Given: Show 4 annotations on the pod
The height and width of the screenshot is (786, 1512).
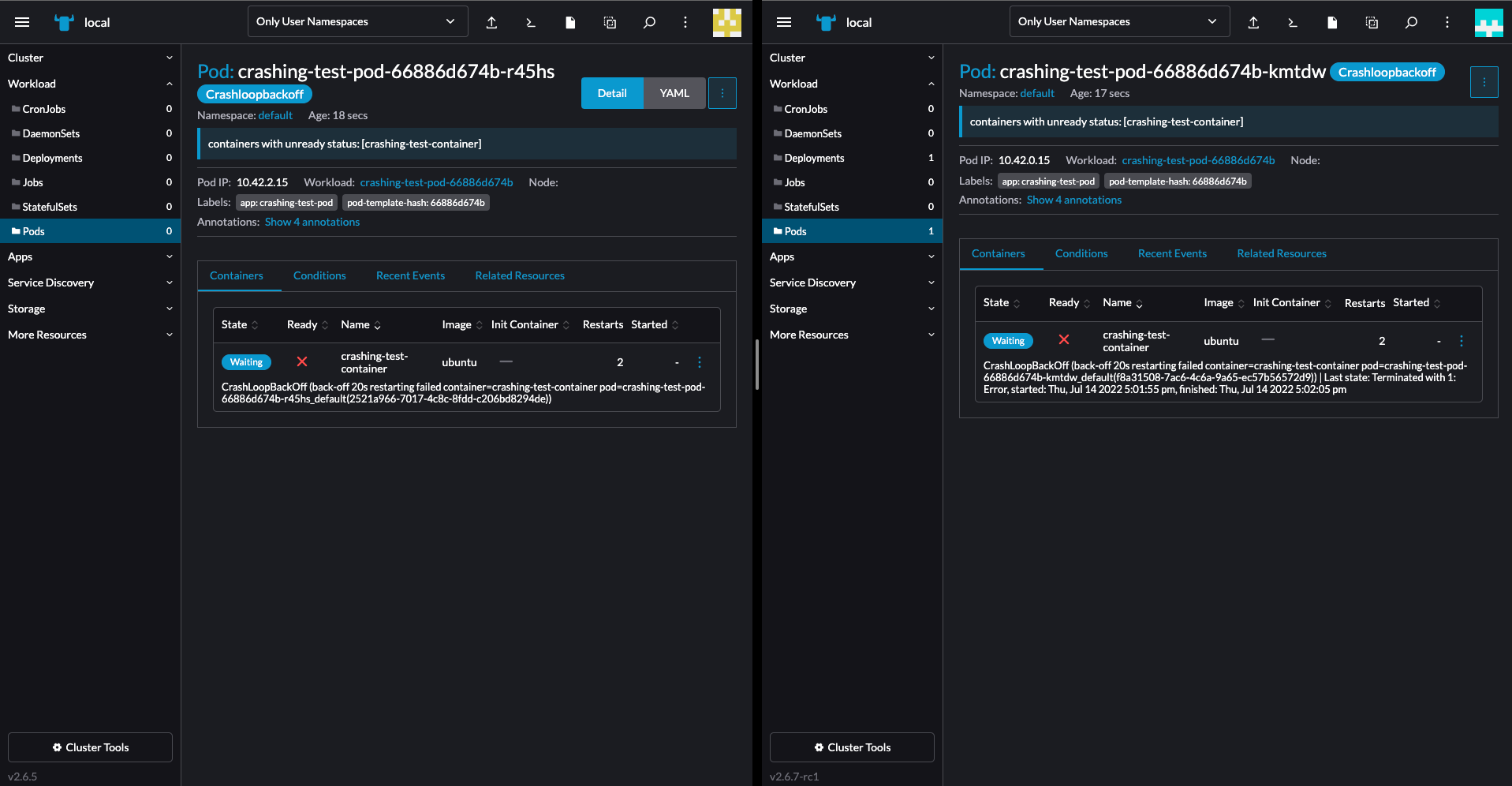Looking at the screenshot, I should 312,222.
